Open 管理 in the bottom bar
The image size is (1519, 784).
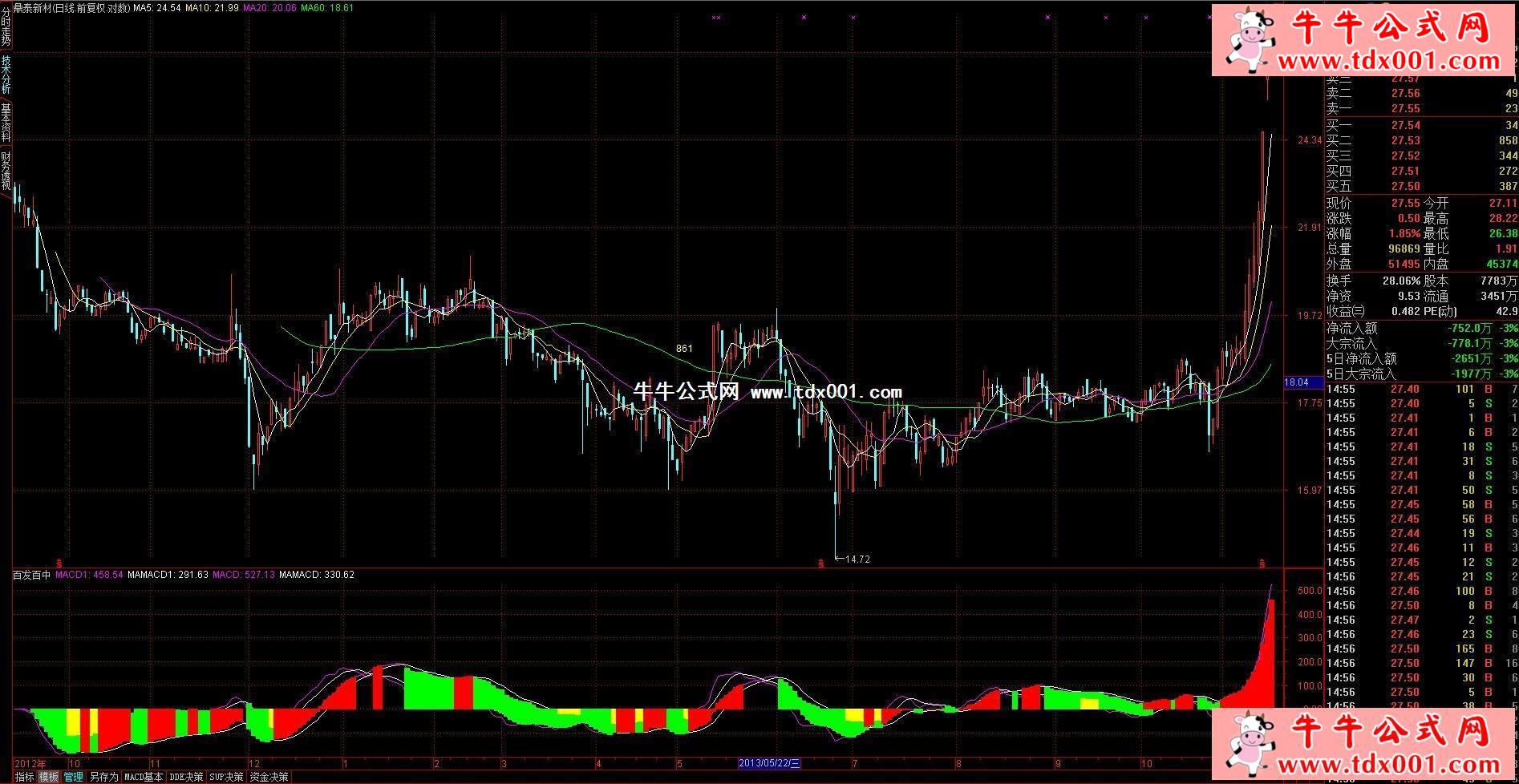(74, 777)
